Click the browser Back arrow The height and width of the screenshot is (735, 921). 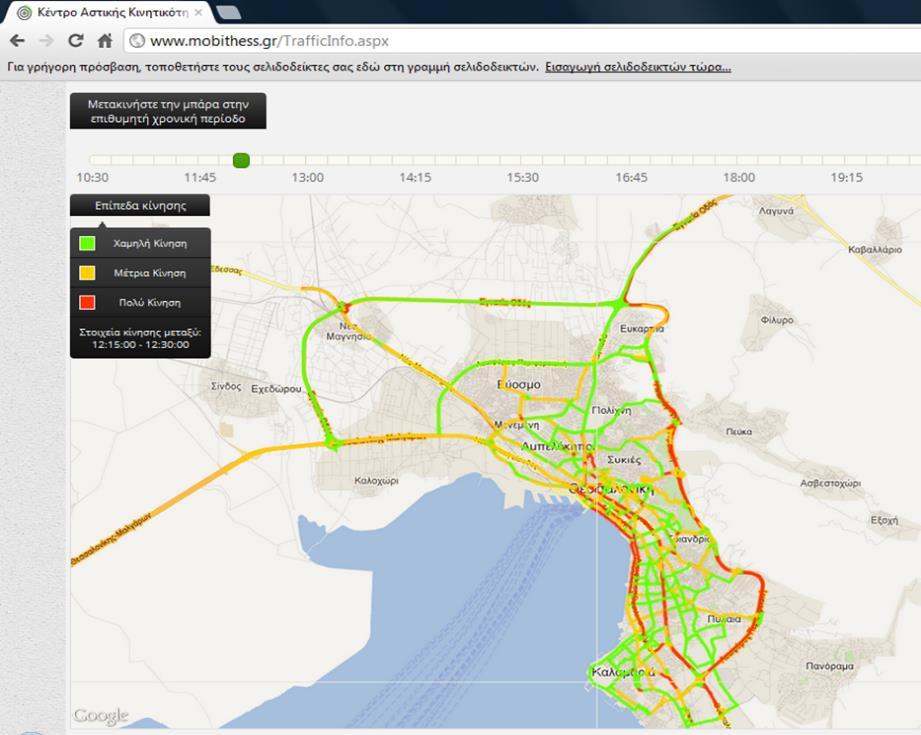17,41
